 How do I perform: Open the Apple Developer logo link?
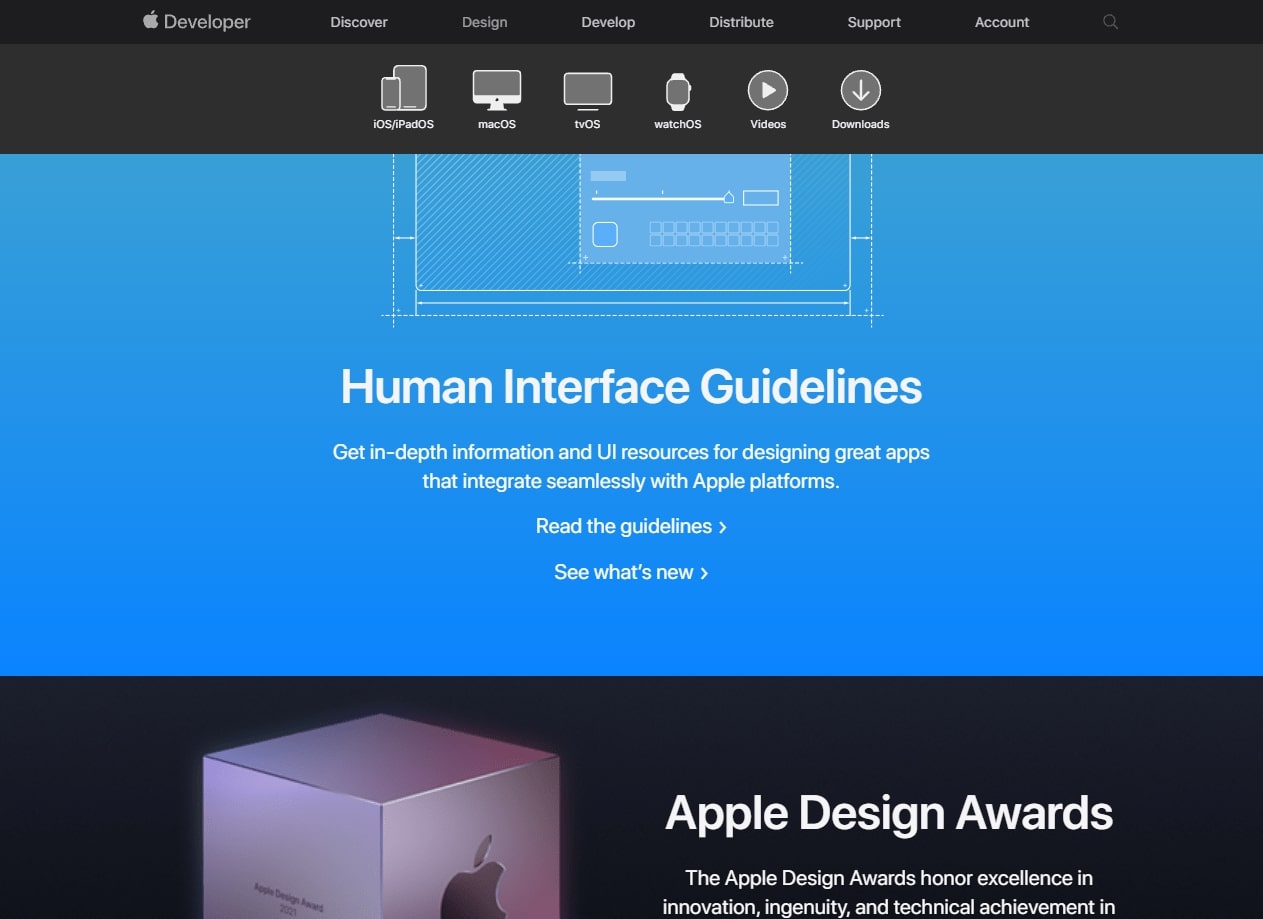pyautogui.click(x=196, y=21)
